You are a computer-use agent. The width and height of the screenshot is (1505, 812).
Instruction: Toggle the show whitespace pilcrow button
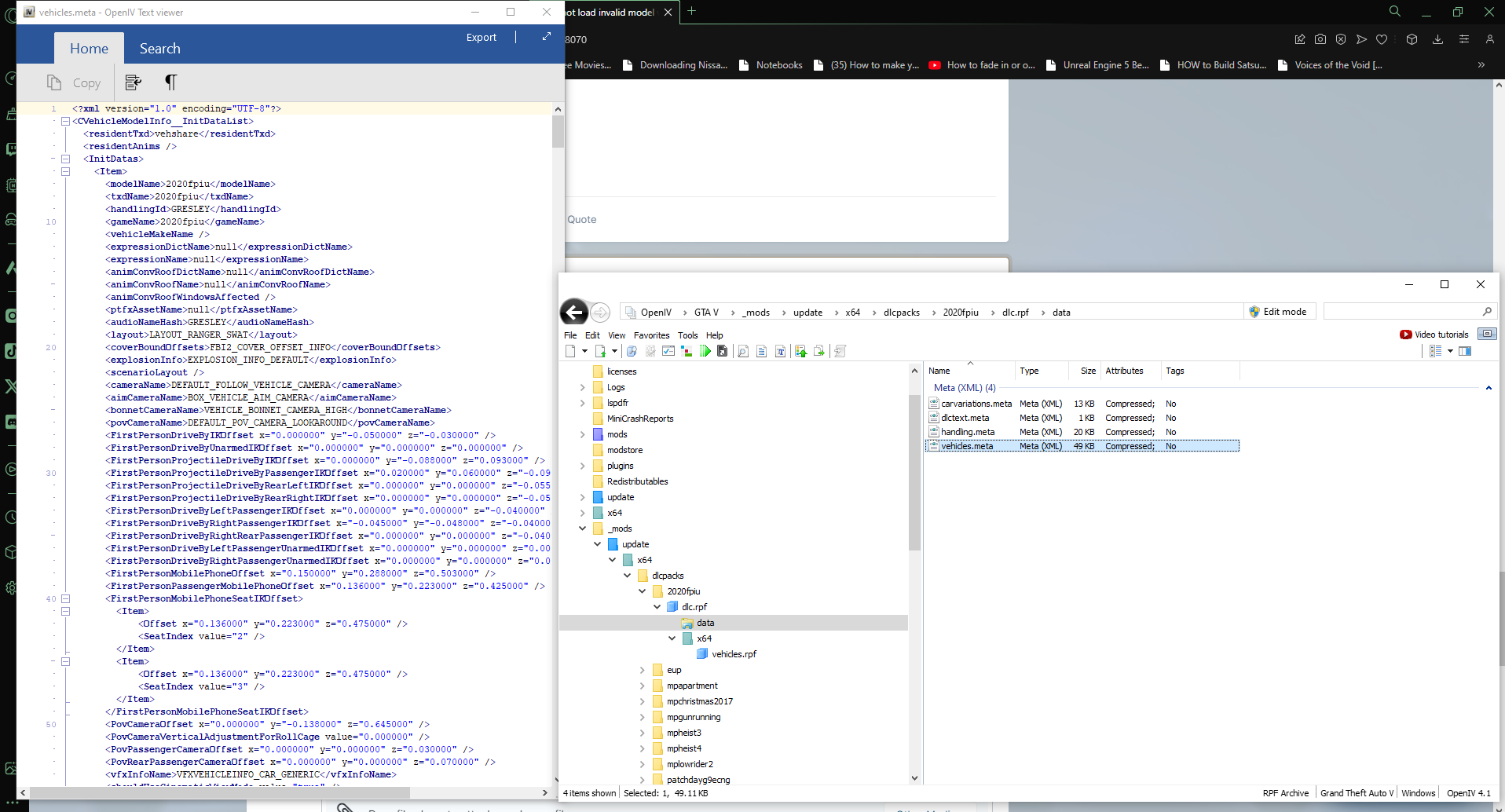pyautogui.click(x=170, y=82)
